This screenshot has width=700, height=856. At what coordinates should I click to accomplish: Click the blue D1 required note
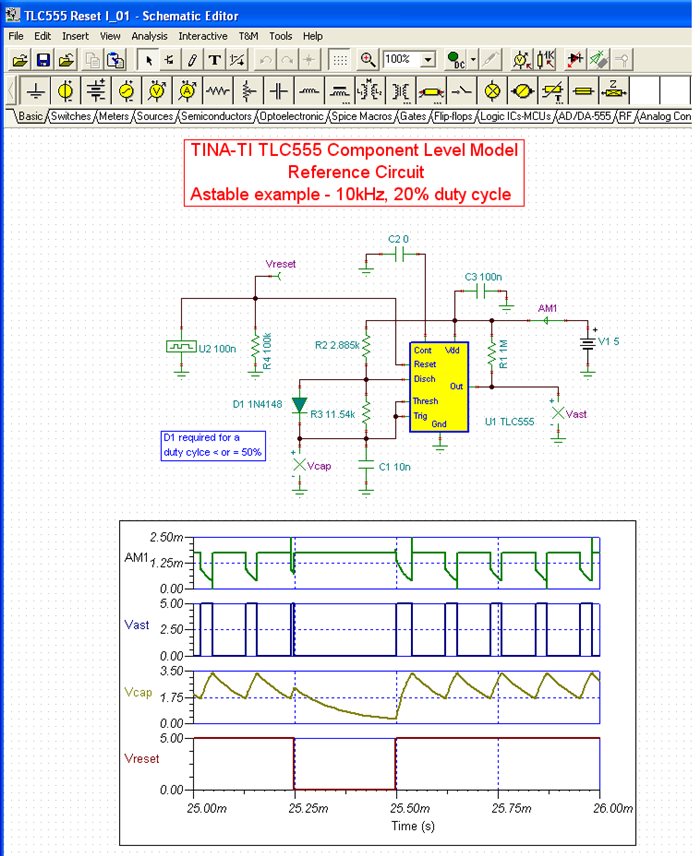213,445
